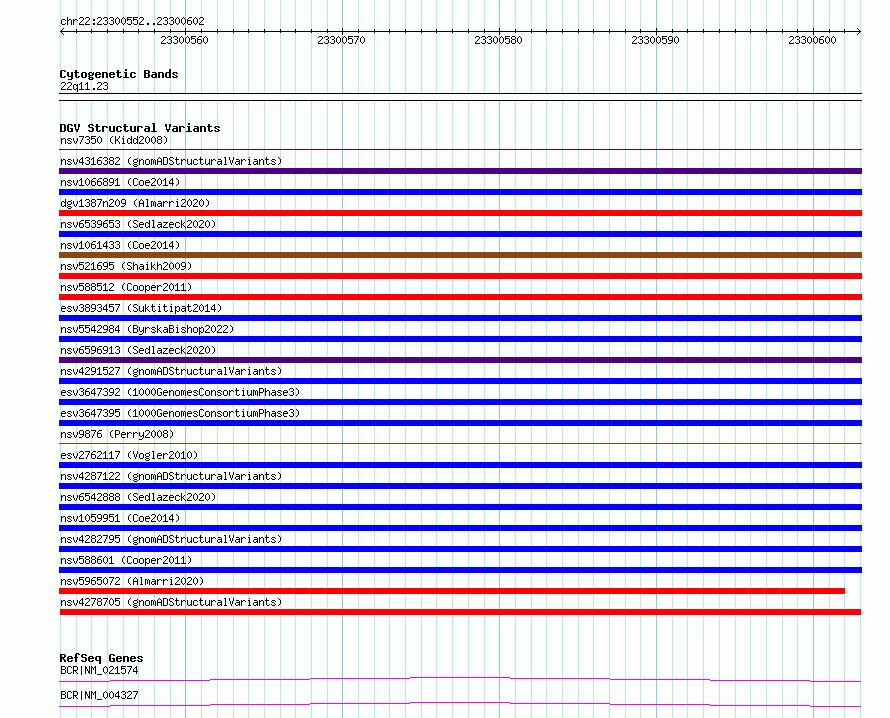Click the blue bar under esv2762117
The height and width of the screenshot is (718, 890).
(x=460, y=465)
